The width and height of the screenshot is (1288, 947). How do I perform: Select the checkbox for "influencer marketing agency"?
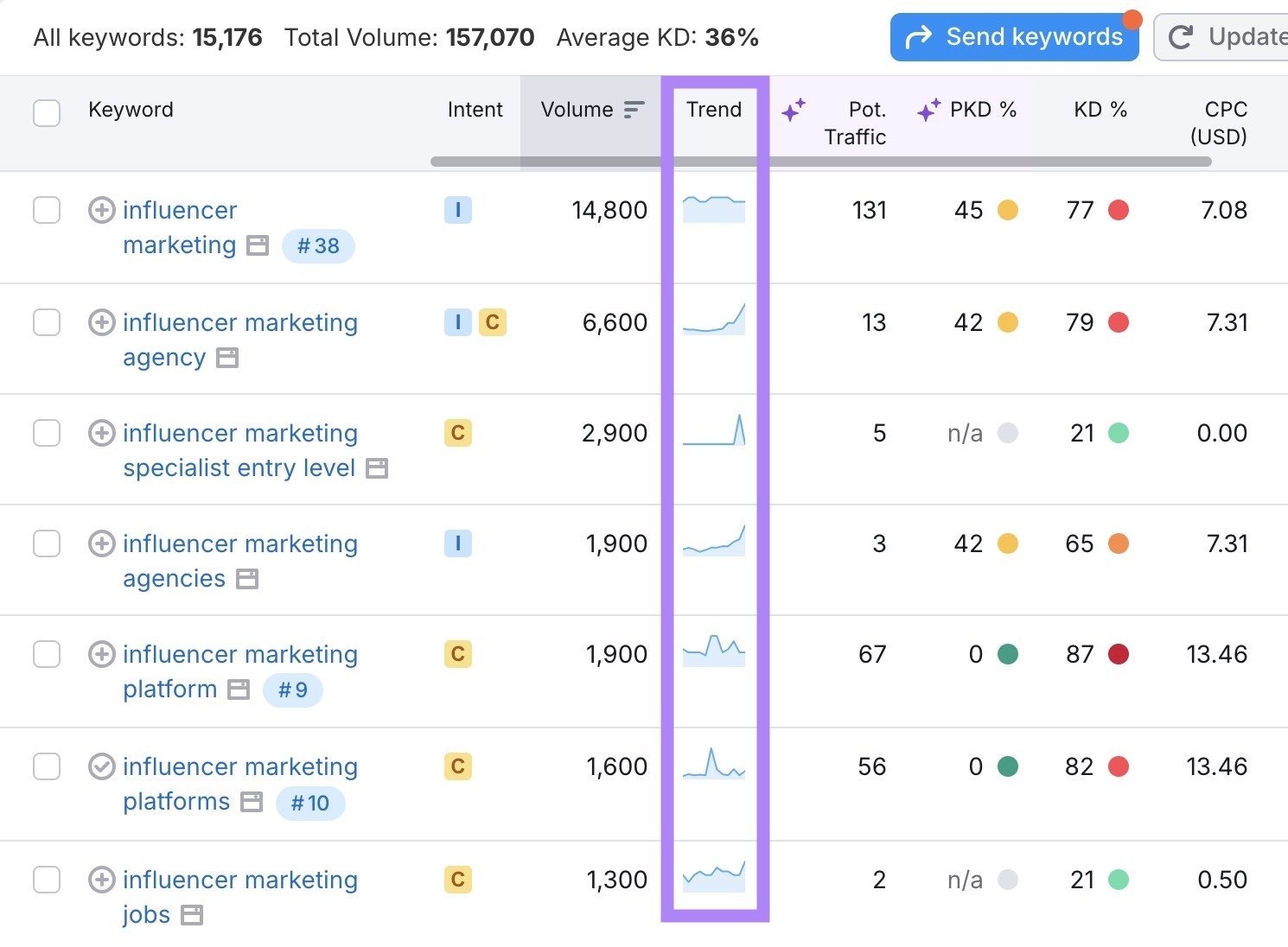point(46,322)
